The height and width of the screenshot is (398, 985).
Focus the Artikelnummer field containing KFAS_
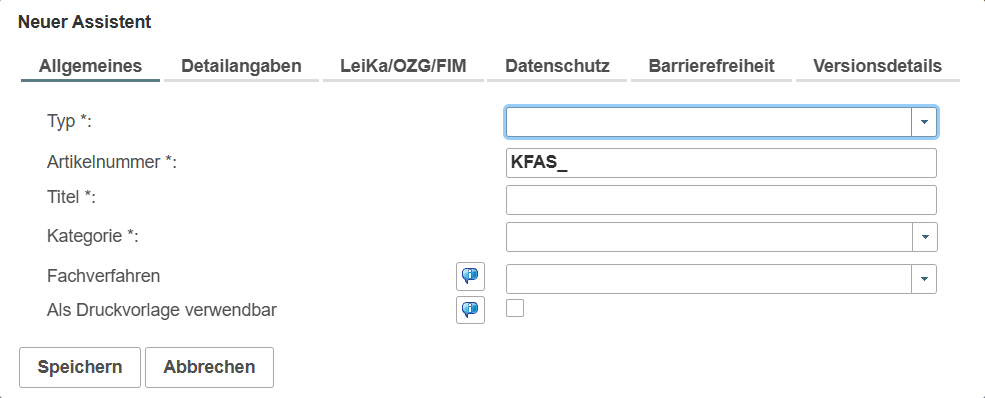tap(721, 163)
